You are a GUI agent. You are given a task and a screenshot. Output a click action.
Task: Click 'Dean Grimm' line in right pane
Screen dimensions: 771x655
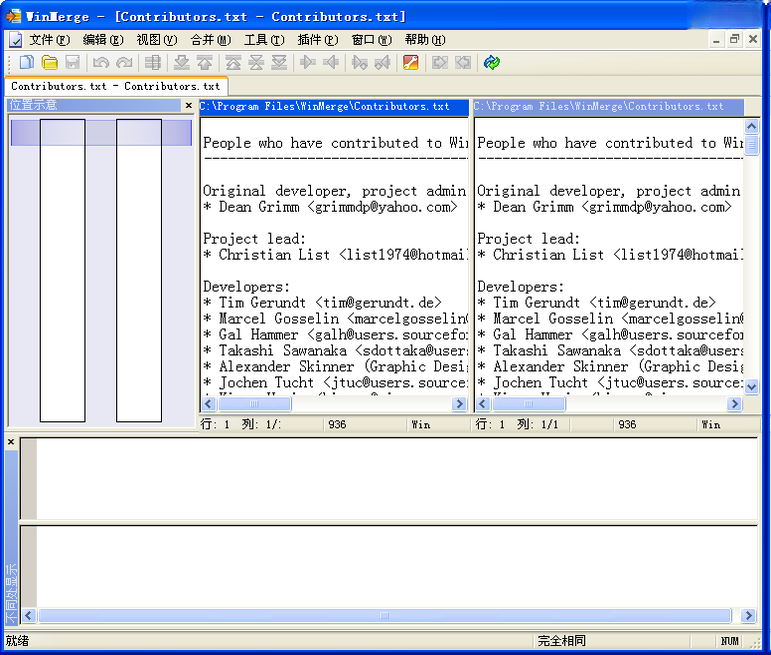tap(604, 207)
